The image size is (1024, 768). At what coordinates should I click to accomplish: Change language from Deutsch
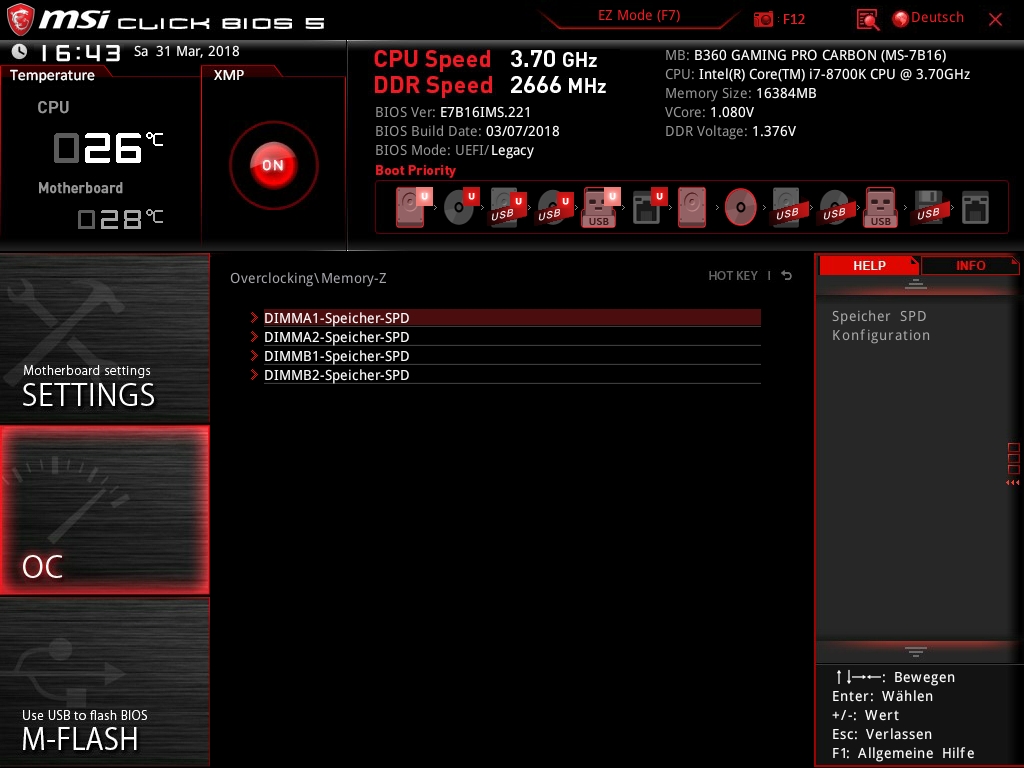point(937,18)
